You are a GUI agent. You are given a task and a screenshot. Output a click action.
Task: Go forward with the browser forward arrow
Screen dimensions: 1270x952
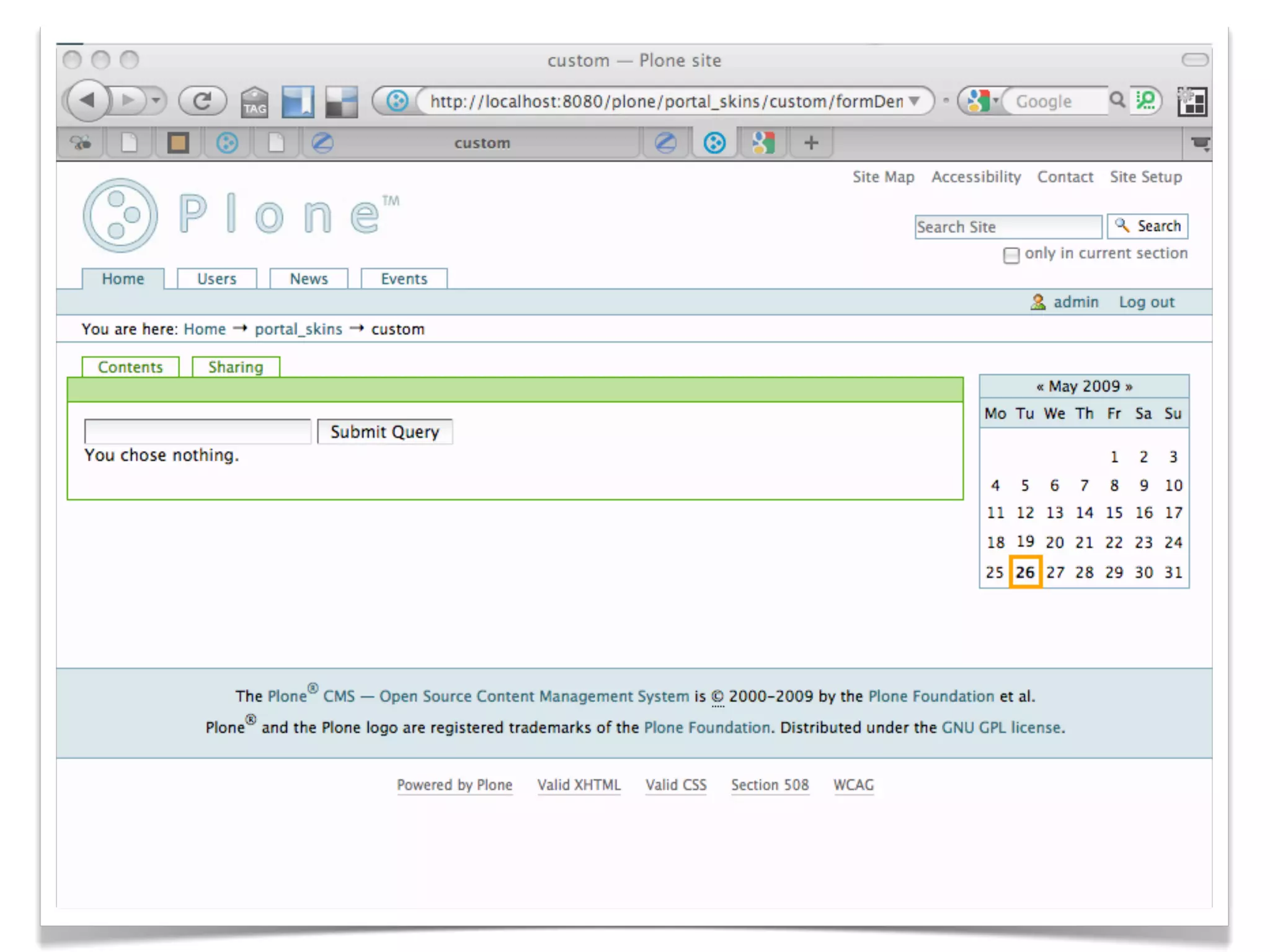pyautogui.click(x=128, y=100)
